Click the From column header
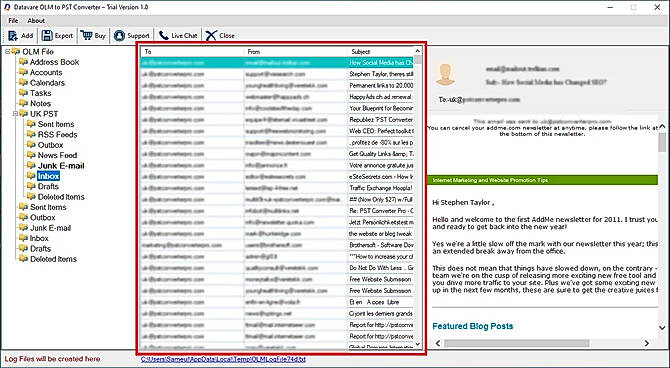The image size is (670, 368). tap(296, 52)
